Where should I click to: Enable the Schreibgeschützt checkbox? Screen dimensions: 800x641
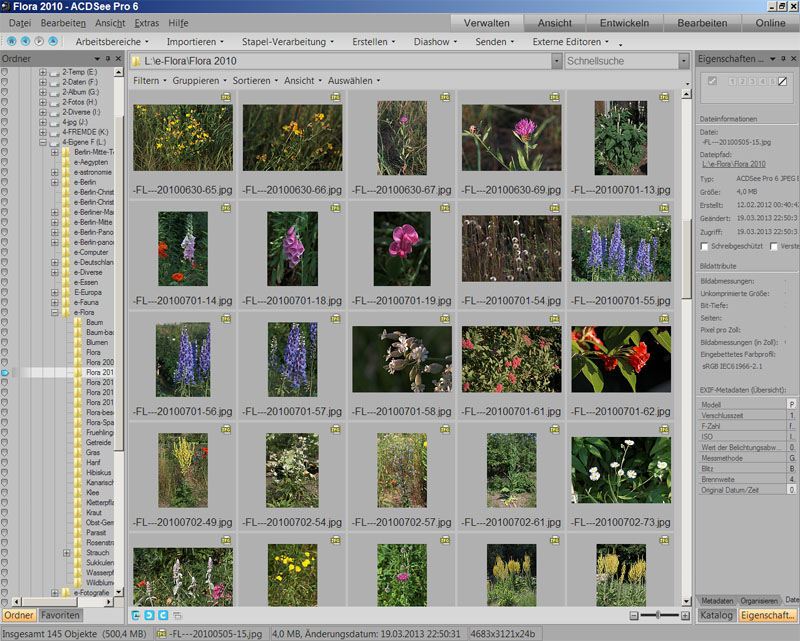705,245
